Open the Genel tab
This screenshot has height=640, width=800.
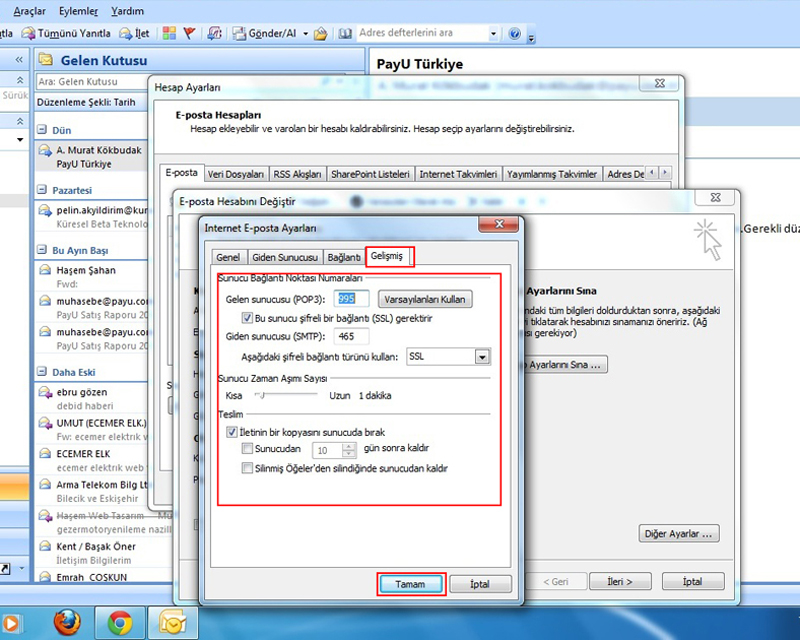pos(228,257)
